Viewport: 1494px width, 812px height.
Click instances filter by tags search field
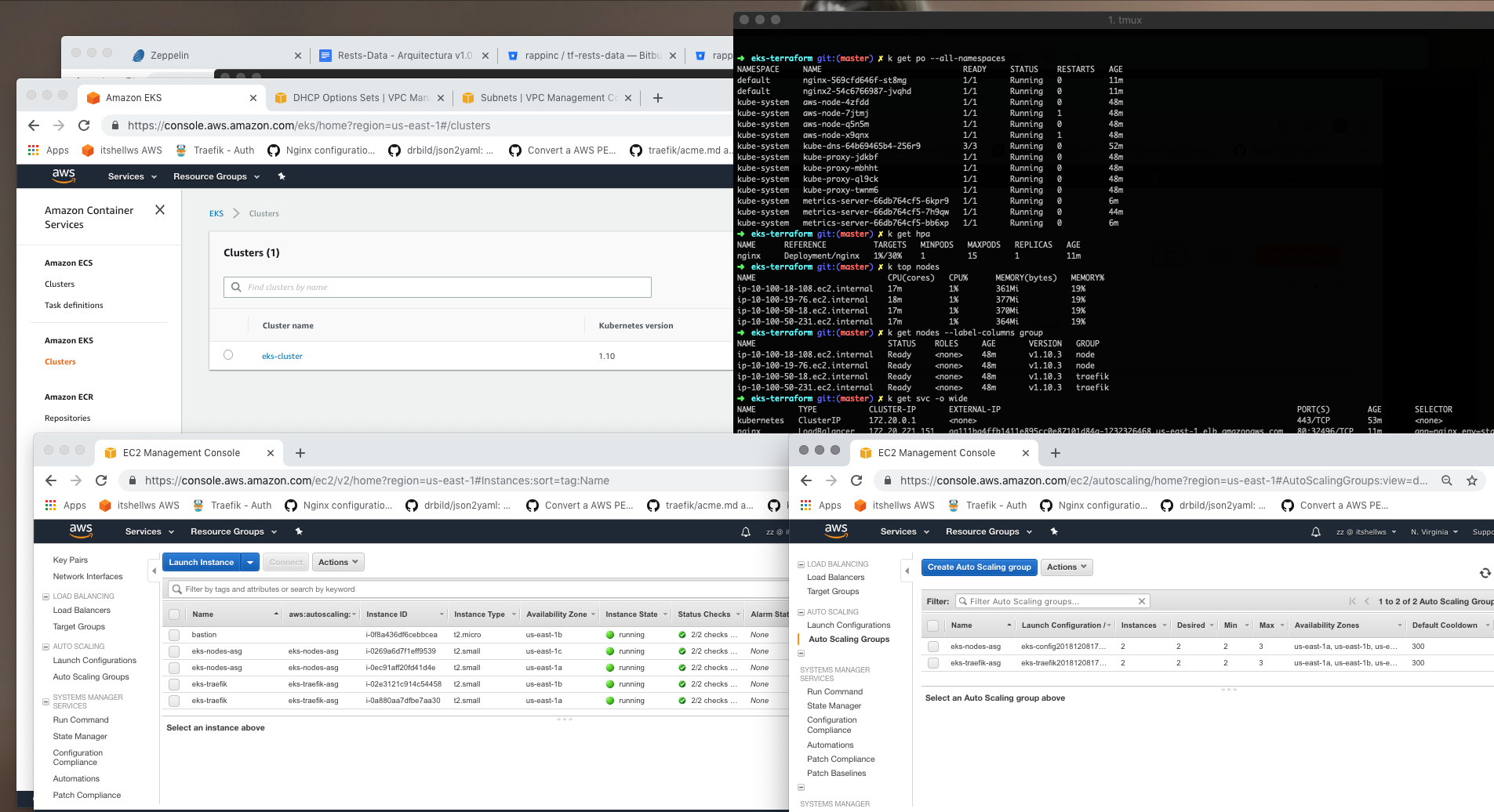tap(478, 589)
